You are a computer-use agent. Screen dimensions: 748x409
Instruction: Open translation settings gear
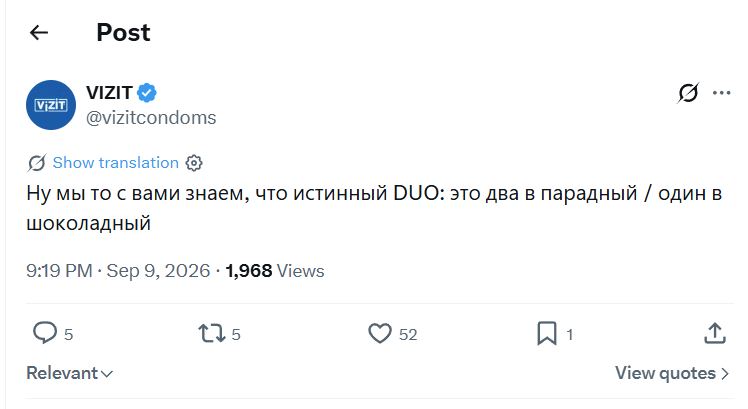[x=194, y=163]
